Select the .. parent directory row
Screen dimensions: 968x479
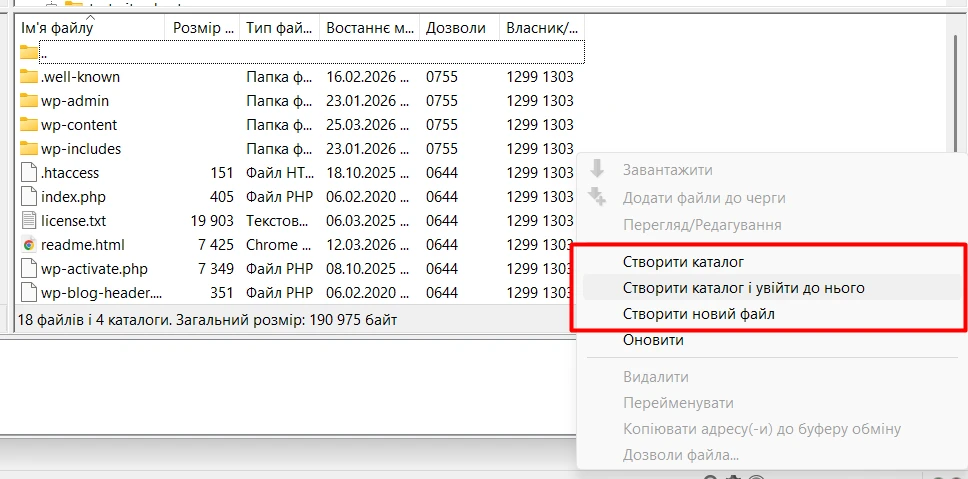(x=312, y=52)
